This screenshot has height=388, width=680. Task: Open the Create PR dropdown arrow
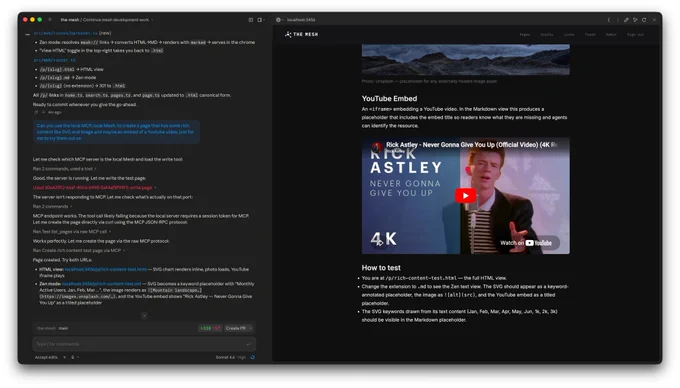point(251,328)
